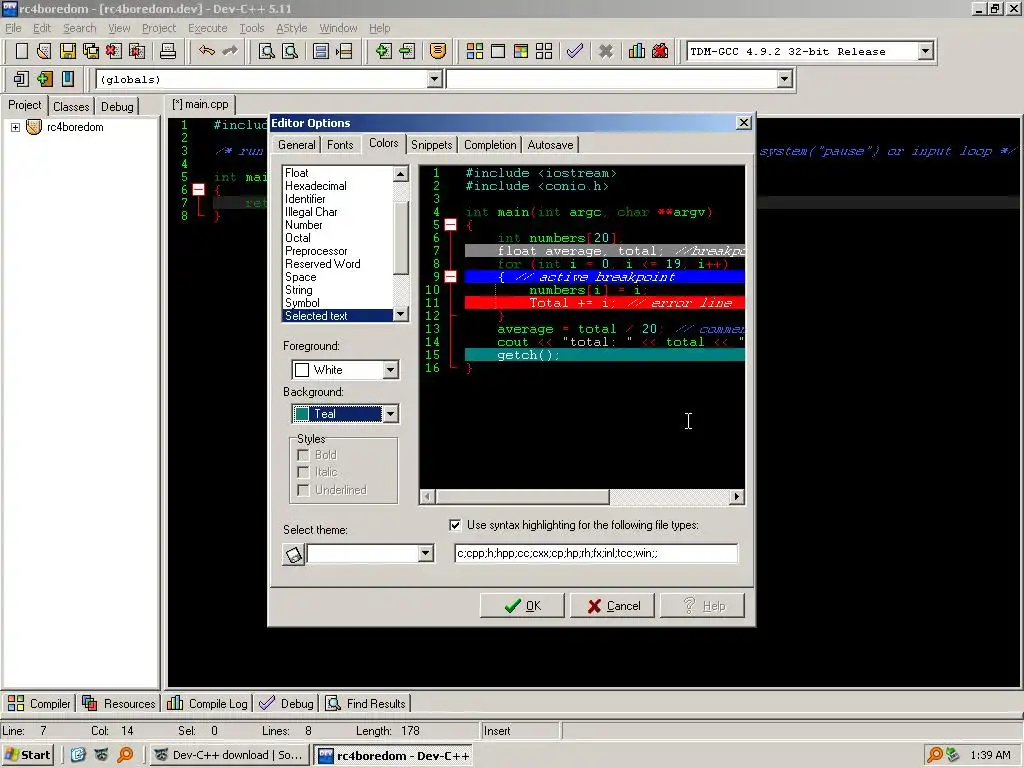This screenshot has height=768, width=1024.
Task: Click the Open file toolbar icon
Action: point(44,51)
